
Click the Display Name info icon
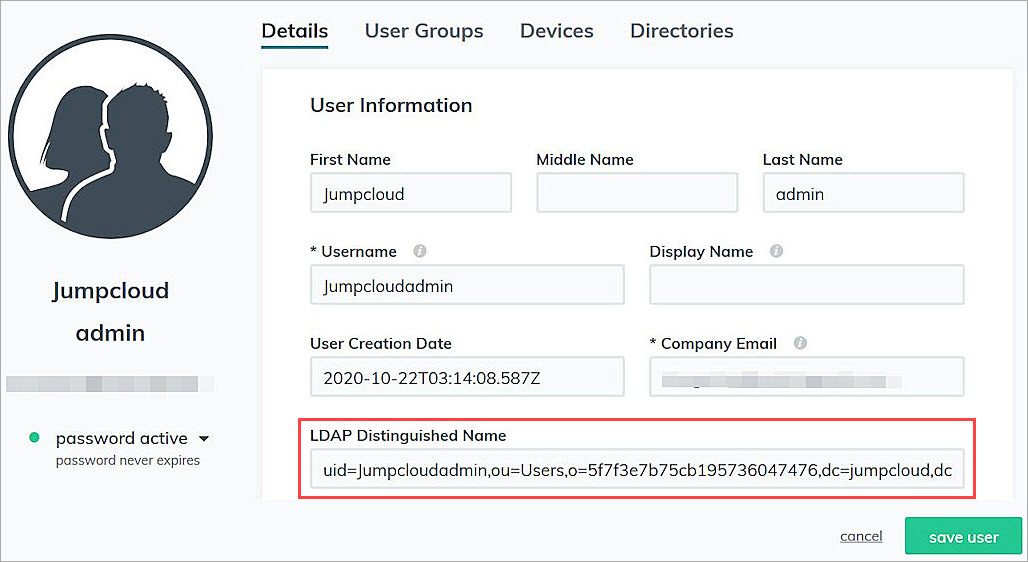(776, 251)
